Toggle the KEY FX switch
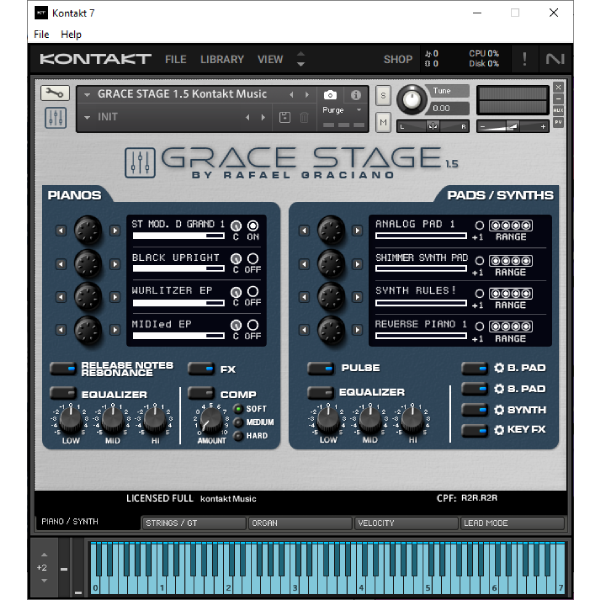 click(x=474, y=430)
